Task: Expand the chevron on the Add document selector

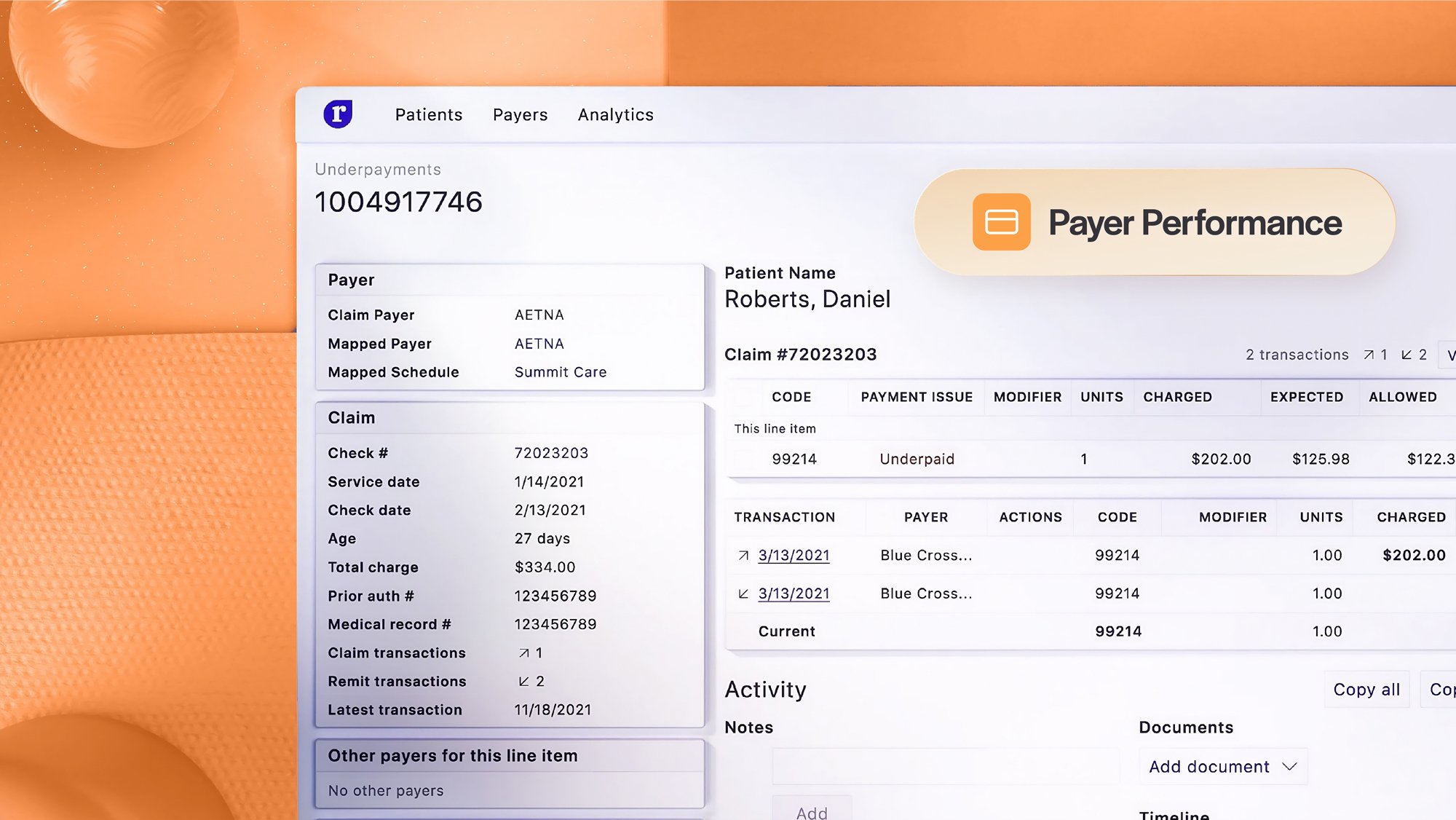Action: point(1291,766)
